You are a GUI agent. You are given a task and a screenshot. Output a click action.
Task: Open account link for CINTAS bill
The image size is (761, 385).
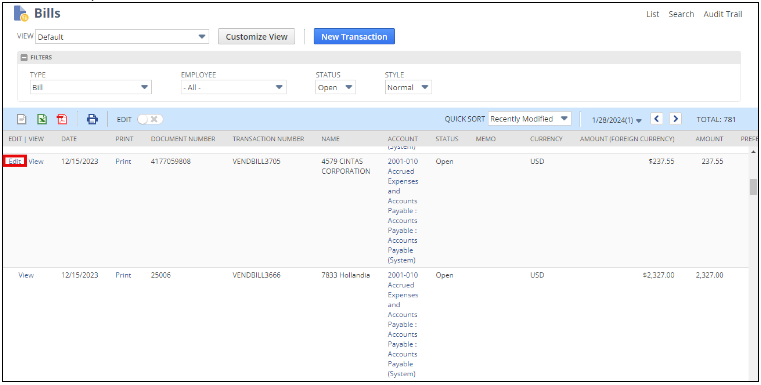point(403,211)
